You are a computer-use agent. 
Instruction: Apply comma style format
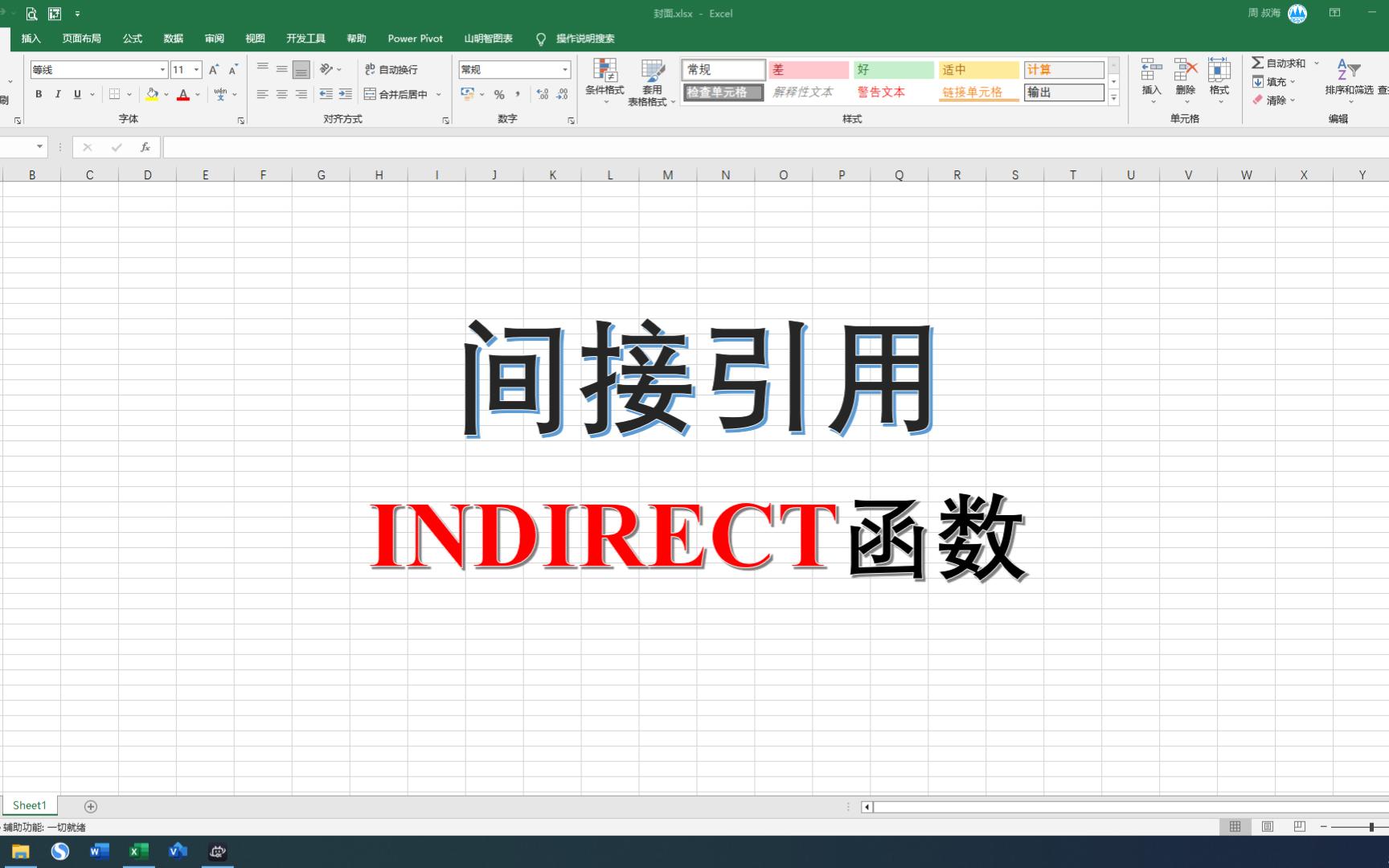[518, 94]
